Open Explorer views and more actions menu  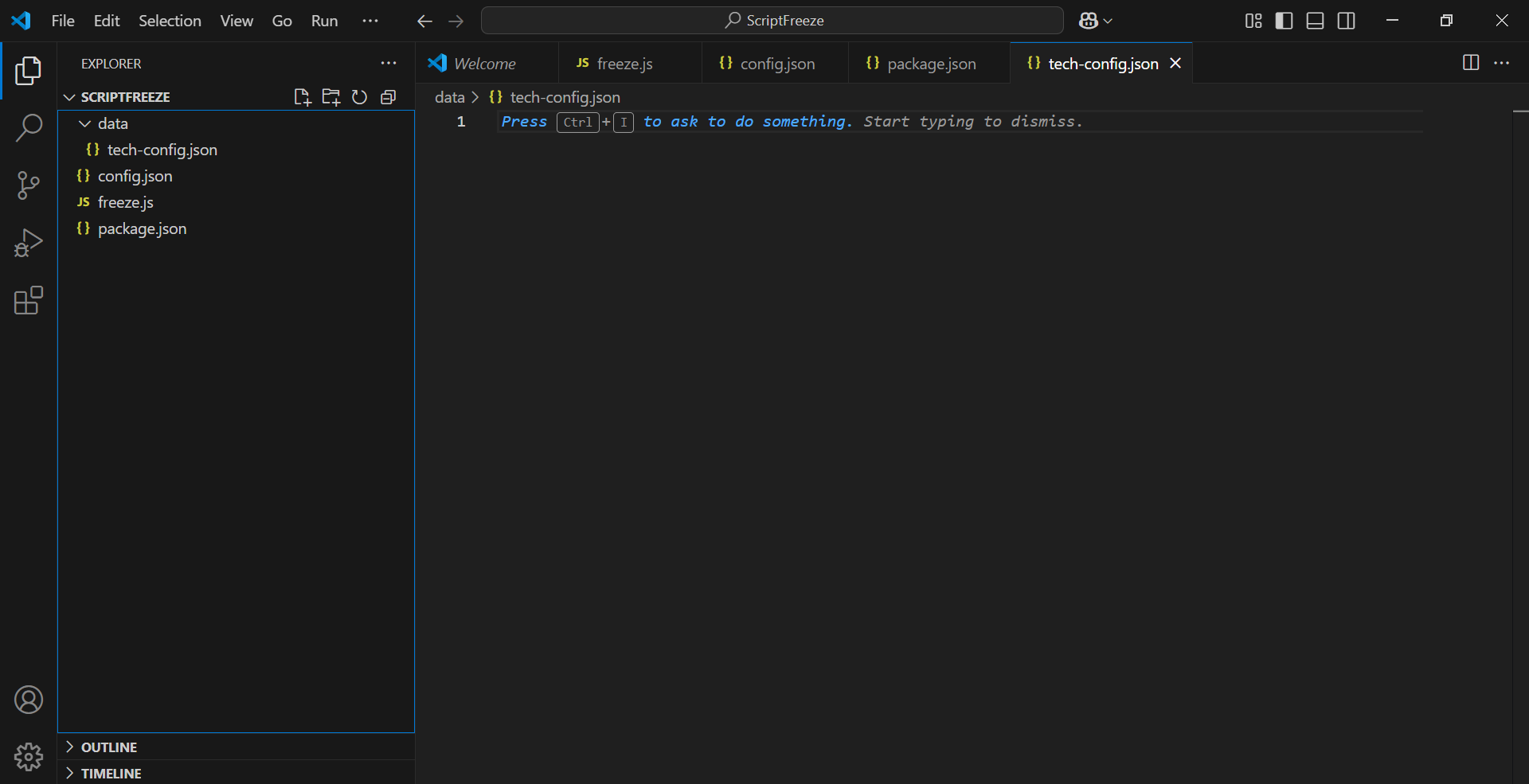(x=389, y=63)
